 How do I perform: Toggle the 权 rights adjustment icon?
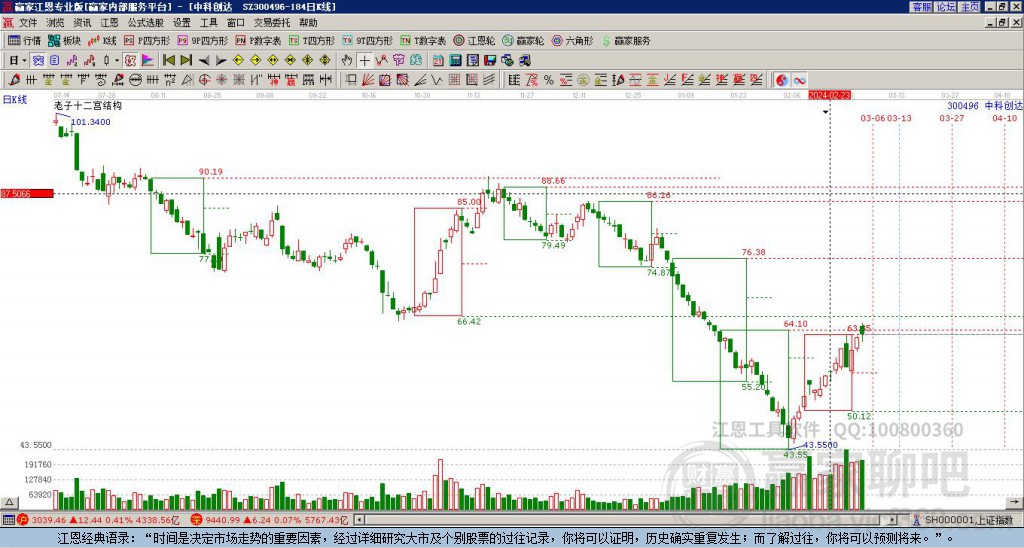pos(130,61)
